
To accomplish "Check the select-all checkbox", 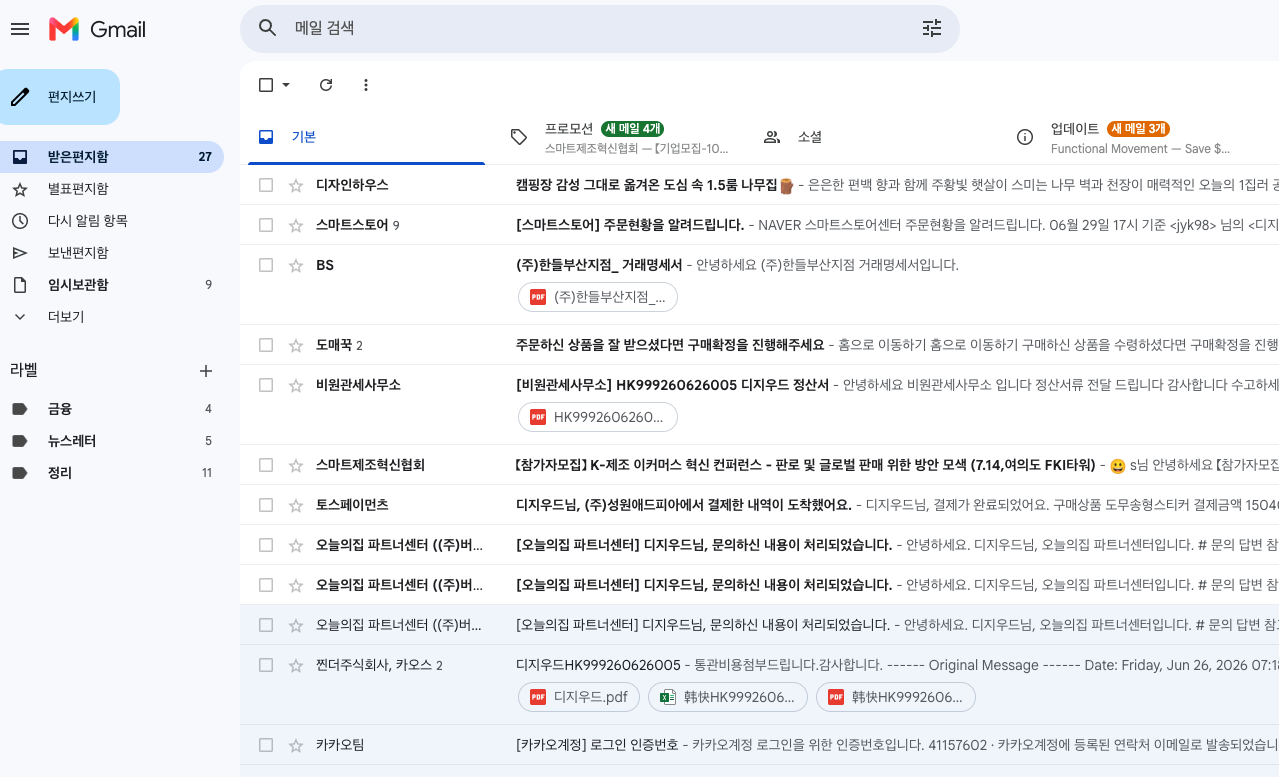I will pos(266,85).
